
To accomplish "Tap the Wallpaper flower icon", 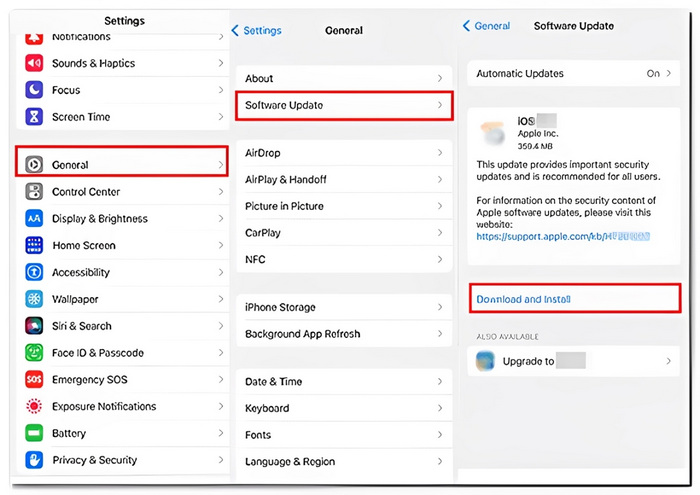I will pyautogui.click(x=34, y=299).
